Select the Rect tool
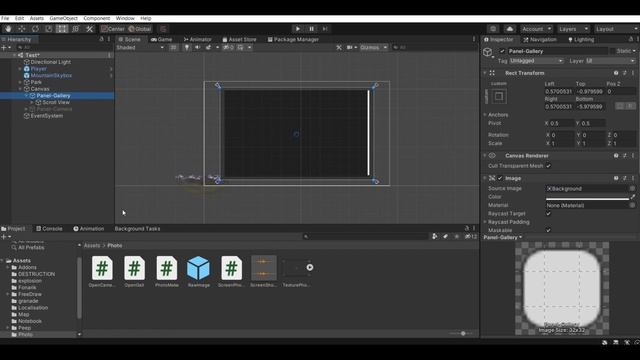Screen dimensions: 640x360 tap(62, 29)
